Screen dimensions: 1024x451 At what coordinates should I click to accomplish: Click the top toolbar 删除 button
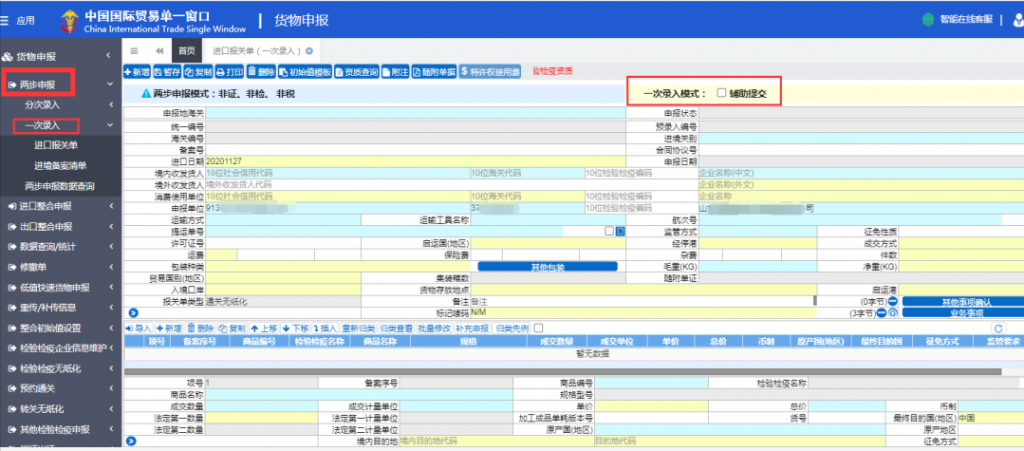(261, 72)
